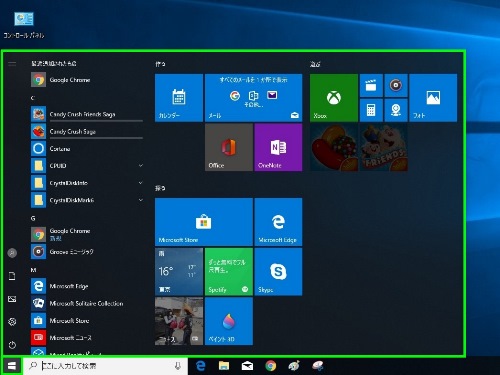500x375 pixels.
Task: Open Edge from the taskbar
Action: coord(201,366)
